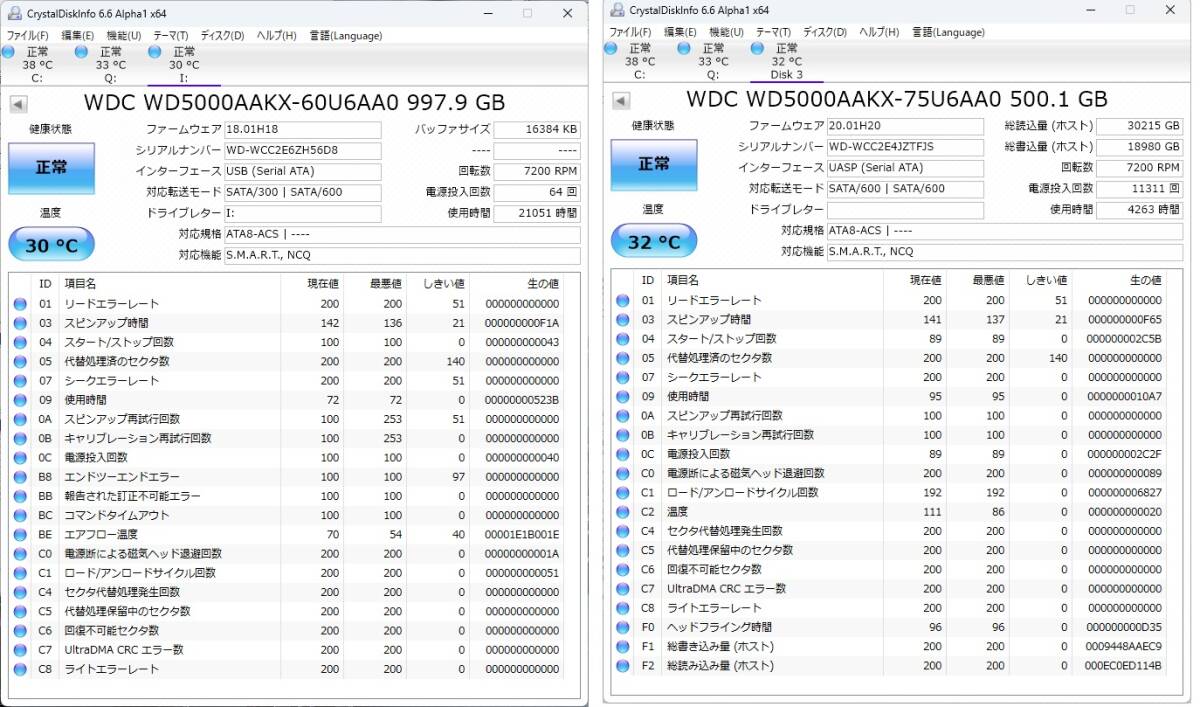The image size is (1200, 707).
Task: Select drive C: in the left window disk bar
Action: (x=37, y=64)
